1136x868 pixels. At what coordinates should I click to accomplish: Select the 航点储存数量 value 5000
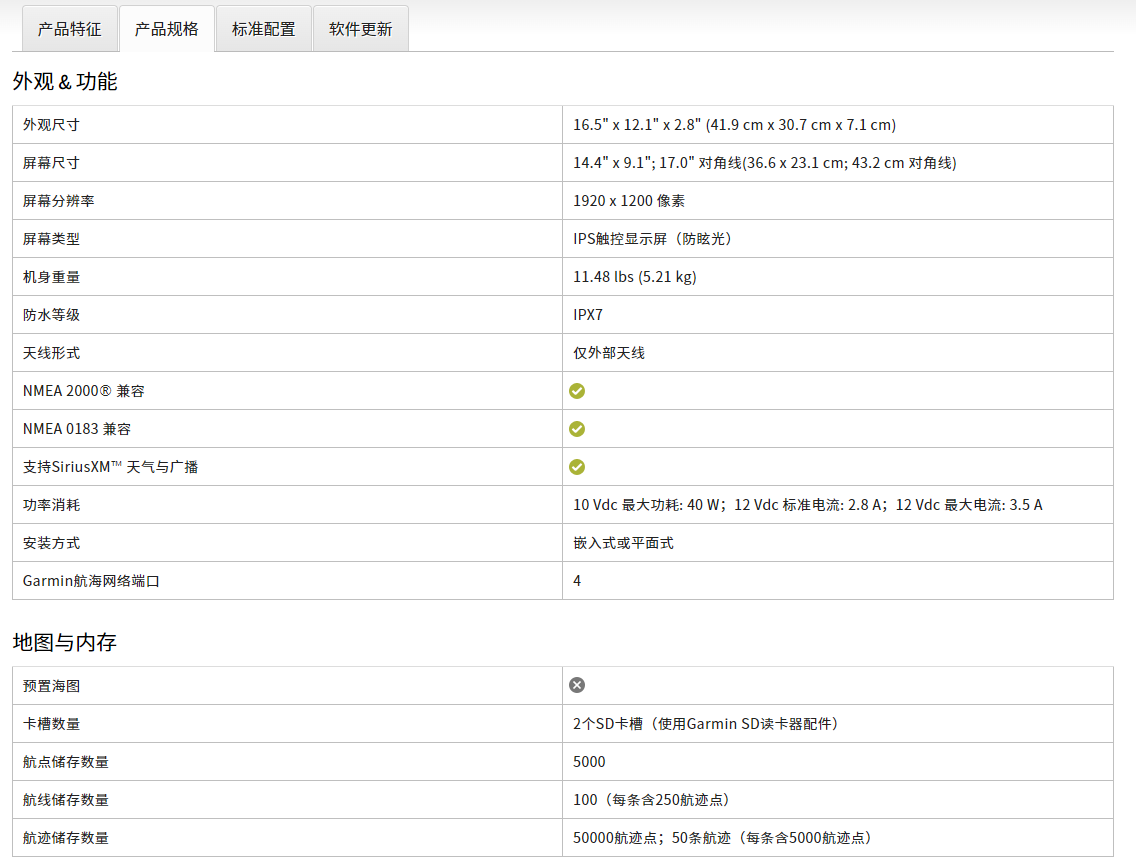click(x=589, y=762)
